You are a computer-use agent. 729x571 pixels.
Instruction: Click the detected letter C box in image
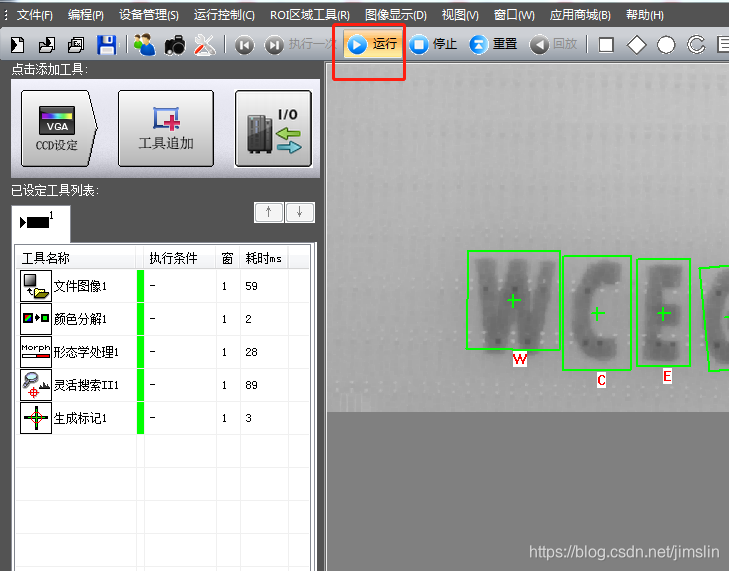click(x=597, y=313)
